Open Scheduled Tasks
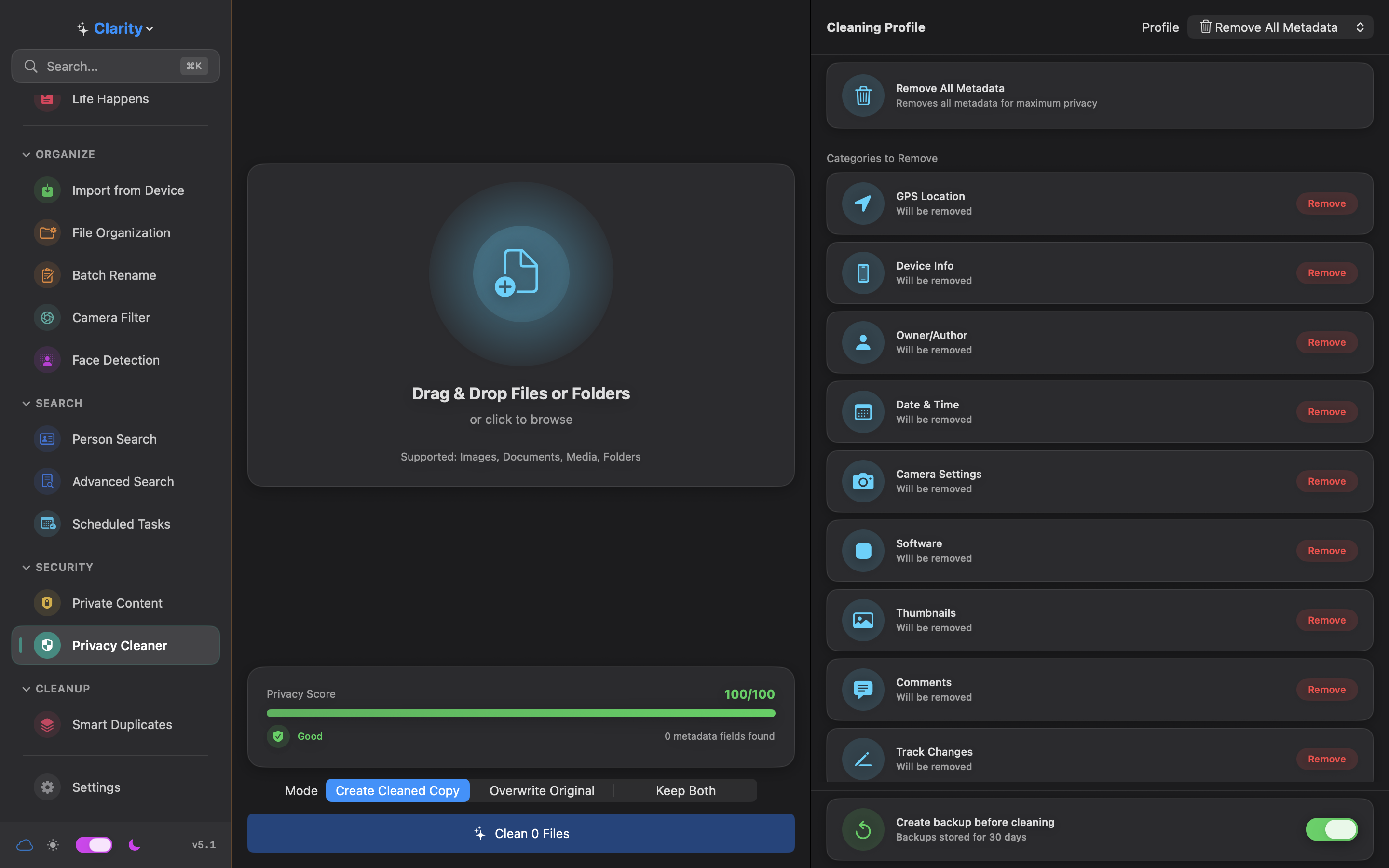The width and height of the screenshot is (1389, 868). [121, 524]
